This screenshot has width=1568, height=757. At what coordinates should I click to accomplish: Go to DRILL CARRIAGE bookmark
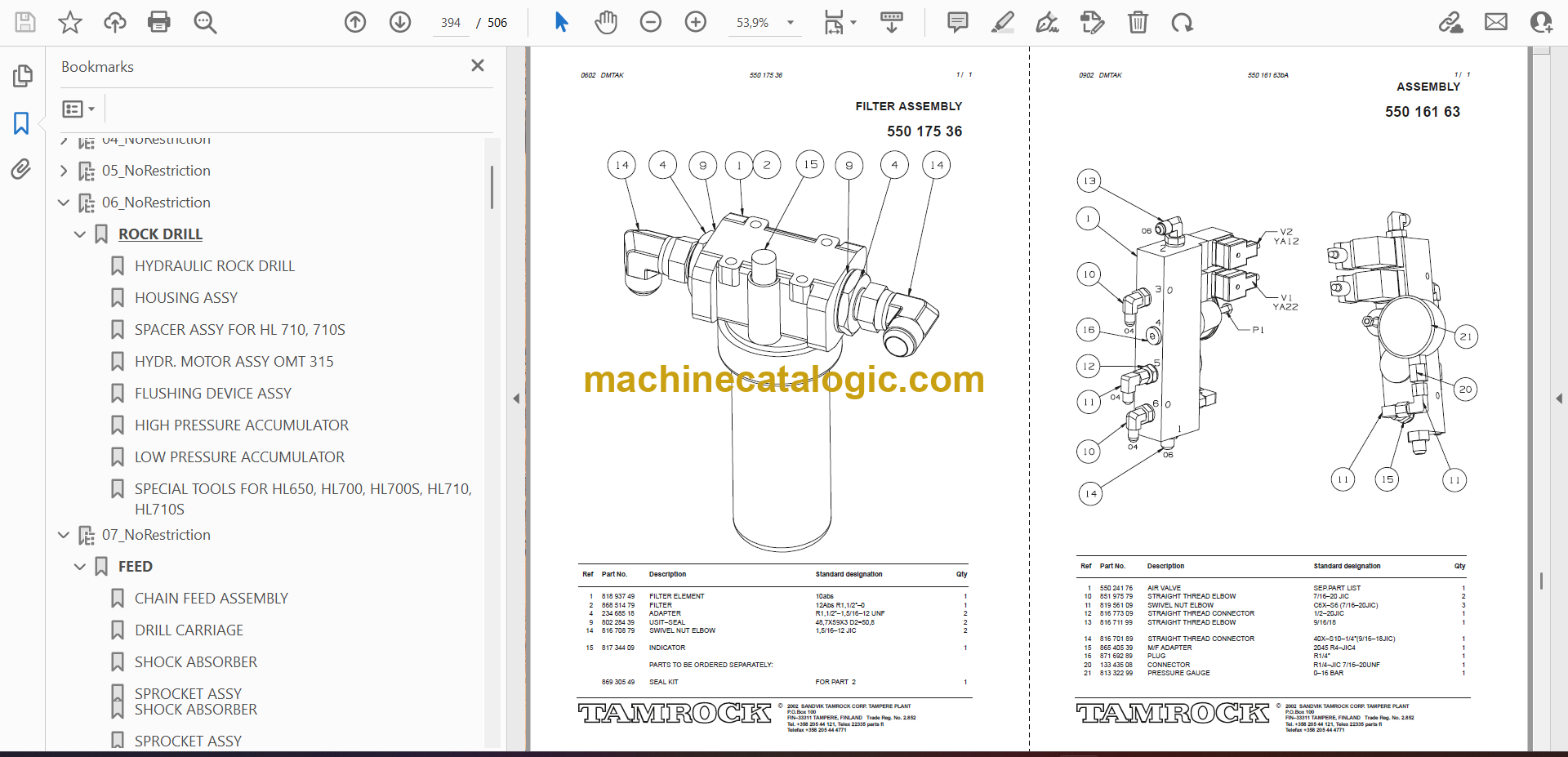pyautogui.click(x=189, y=630)
